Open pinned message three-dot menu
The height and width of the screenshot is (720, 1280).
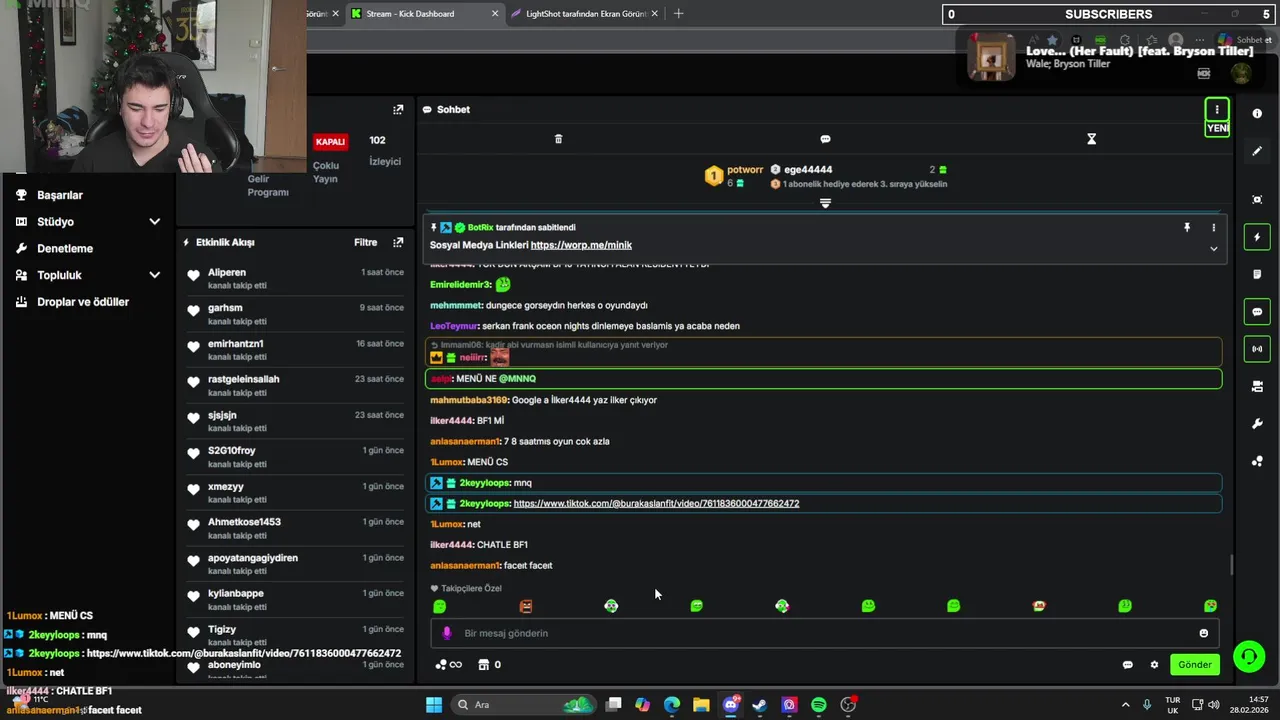coord(1214,228)
